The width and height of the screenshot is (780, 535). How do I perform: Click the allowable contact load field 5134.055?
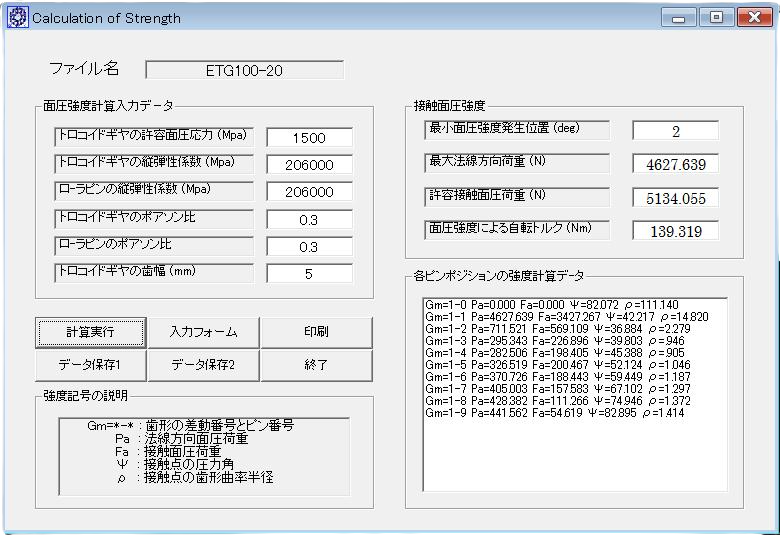click(x=675, y=198)
